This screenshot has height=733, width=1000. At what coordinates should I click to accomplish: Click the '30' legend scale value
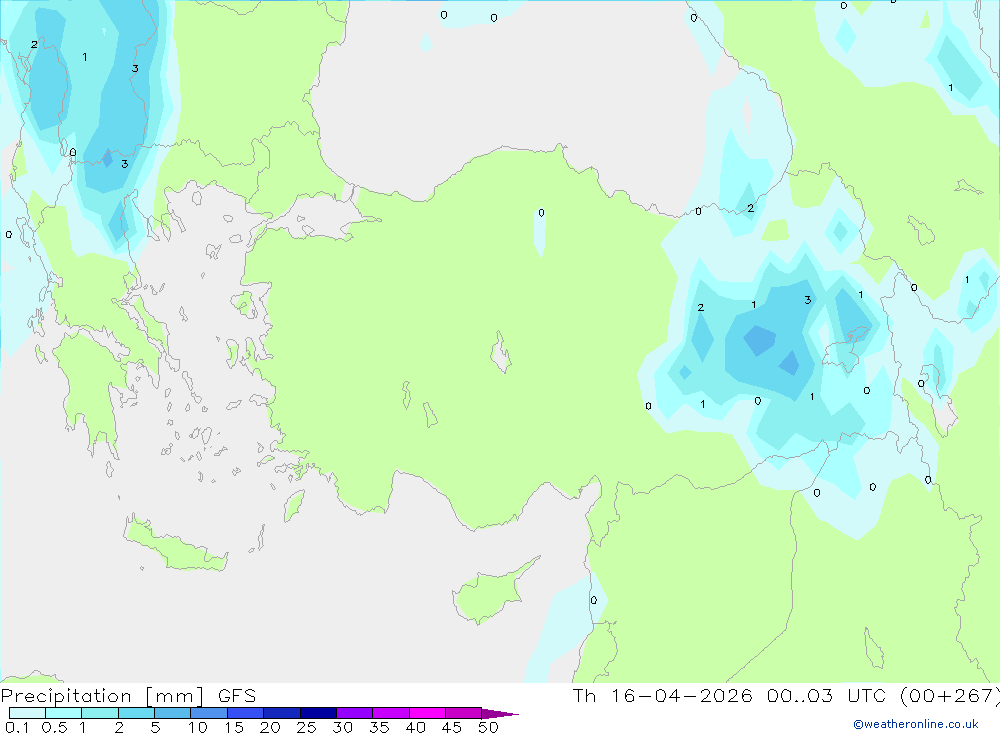tap(343, 727)
